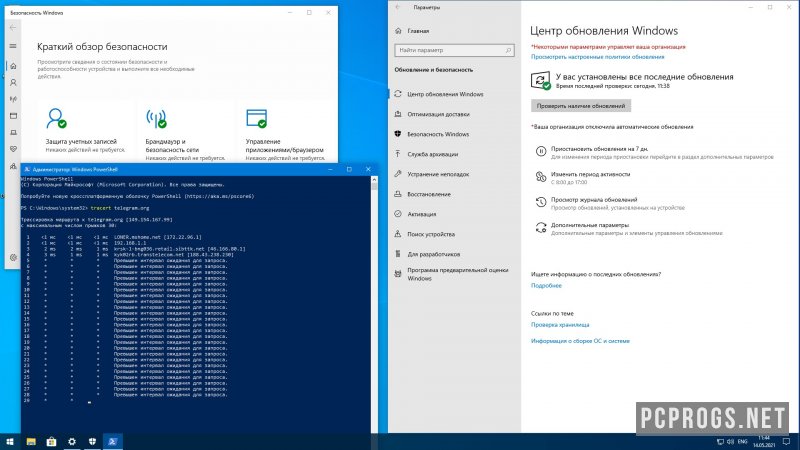Click Проверить наличие обновлений button
This screenshot has height=450, width=800.
click(x=581, y=106)
